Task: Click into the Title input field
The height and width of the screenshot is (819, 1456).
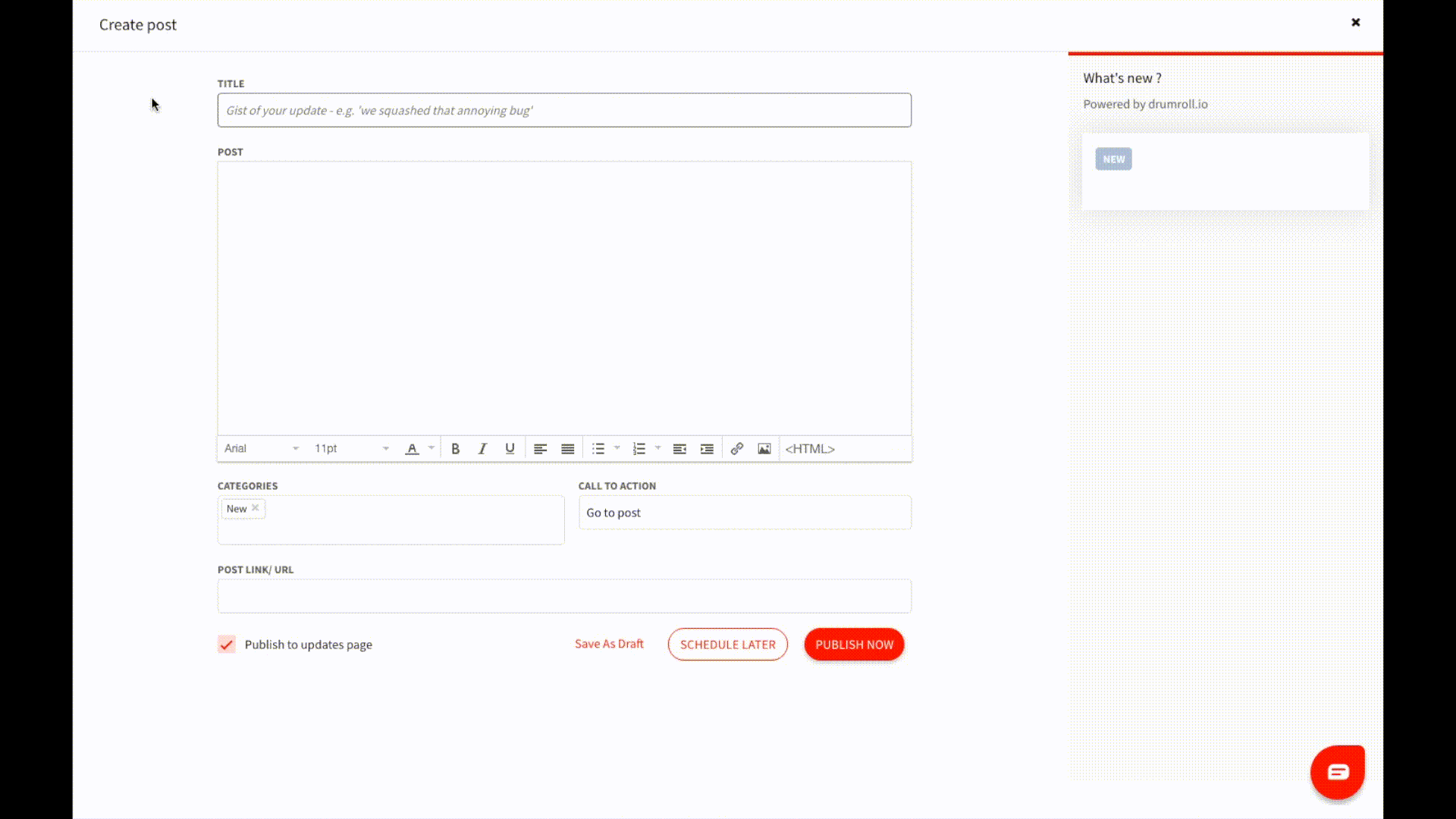Action: [564, 111]
